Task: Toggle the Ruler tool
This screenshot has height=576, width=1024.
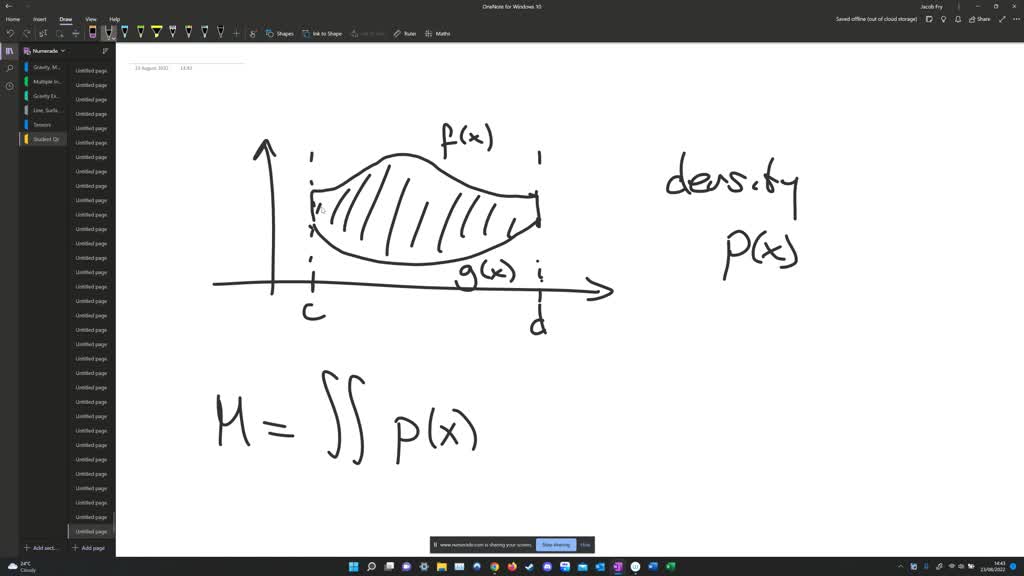Action: 405,33
